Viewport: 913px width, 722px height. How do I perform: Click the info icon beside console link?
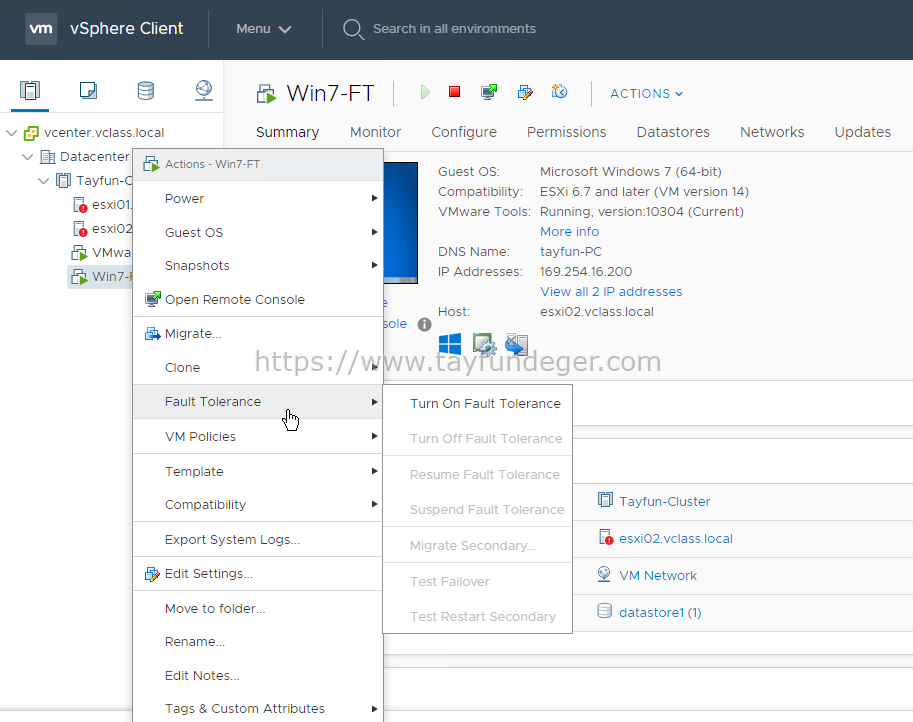pyautogui.click(x=424, y=324)
